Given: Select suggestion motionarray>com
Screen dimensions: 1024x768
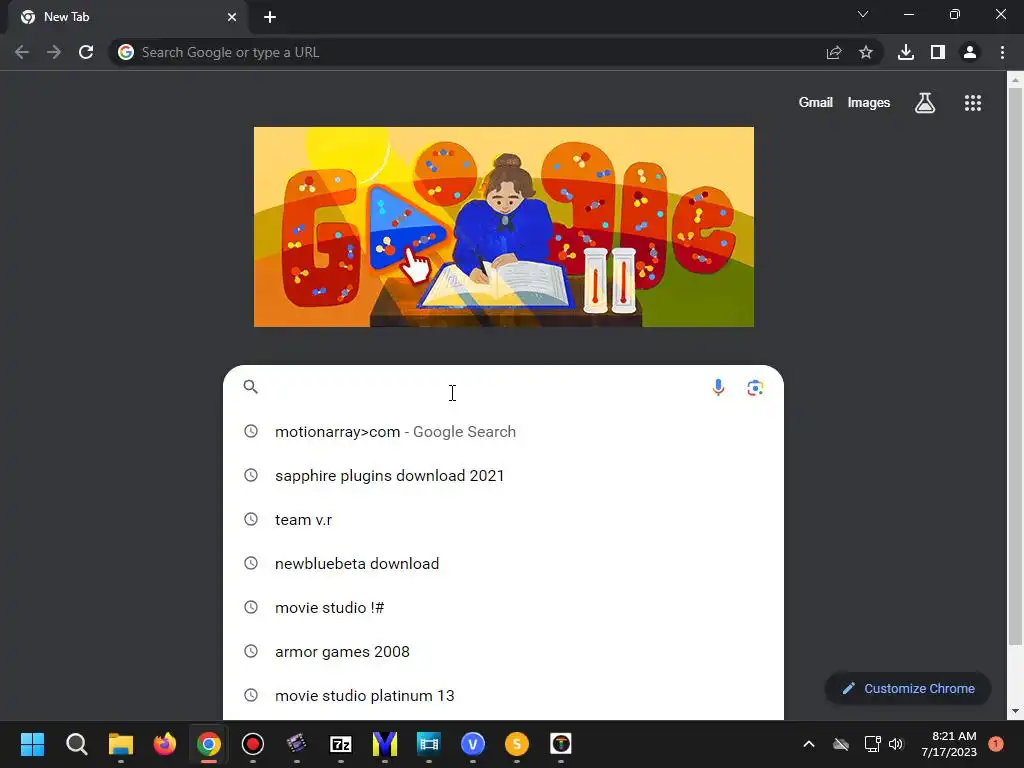Looking at the screenshot, I should point(503,432).
